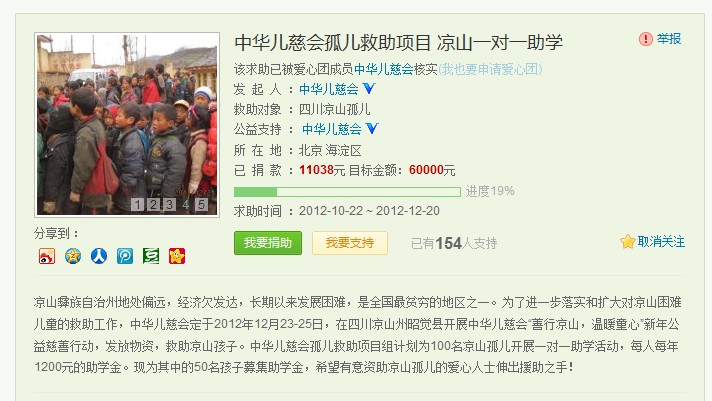Select gallery image number 3
The height and width of the screenshot is (401, 712).
pos(169,204)
